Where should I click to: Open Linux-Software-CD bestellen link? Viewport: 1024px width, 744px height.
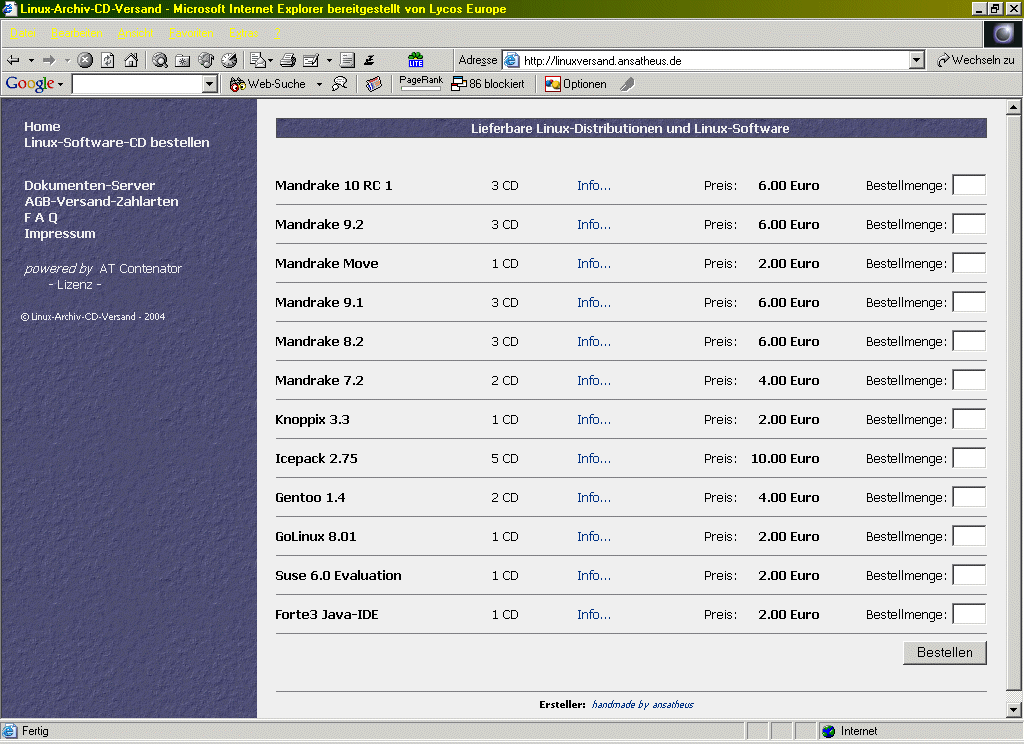[117, 142]
